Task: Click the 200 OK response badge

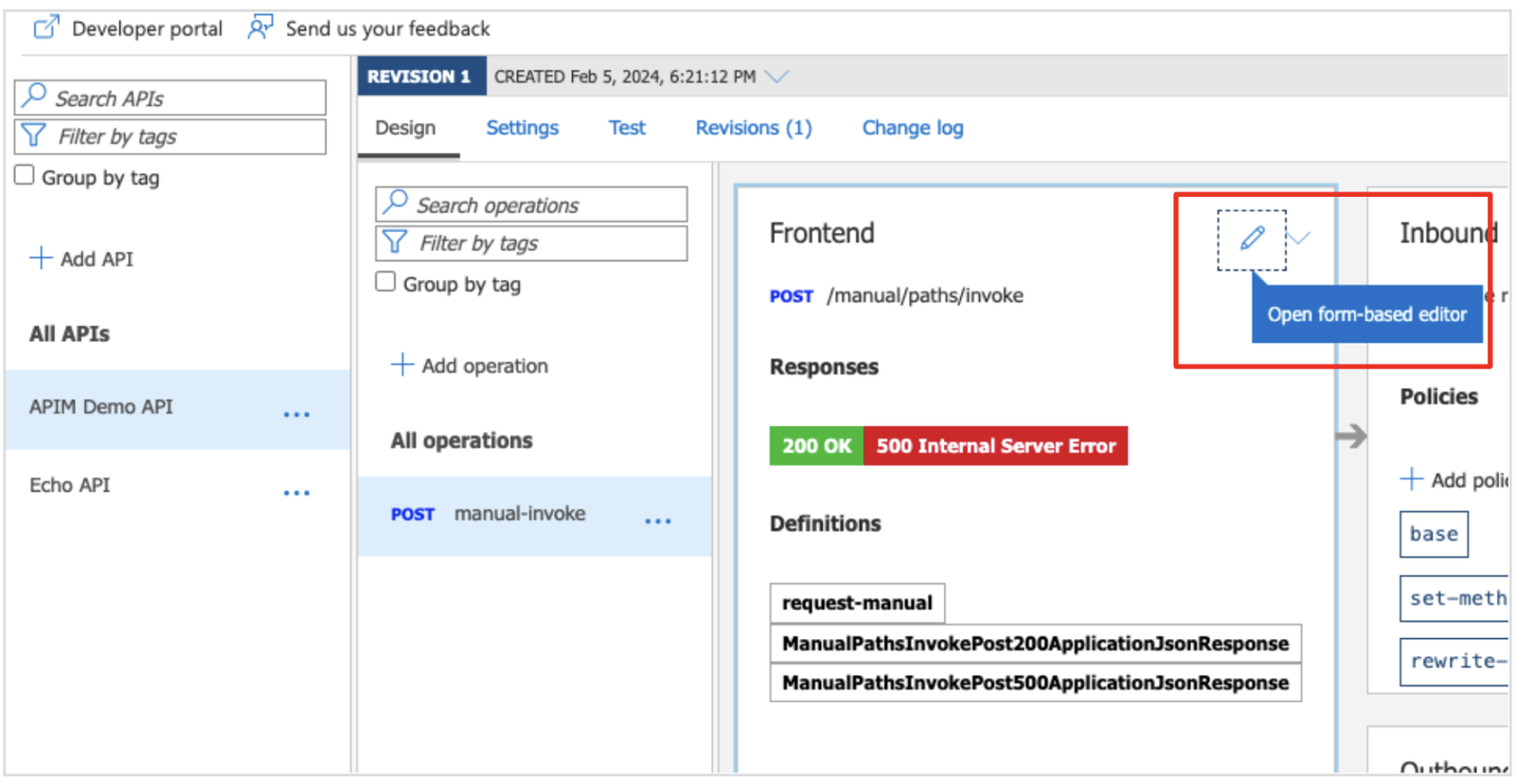Action: [x=815, y=446]
